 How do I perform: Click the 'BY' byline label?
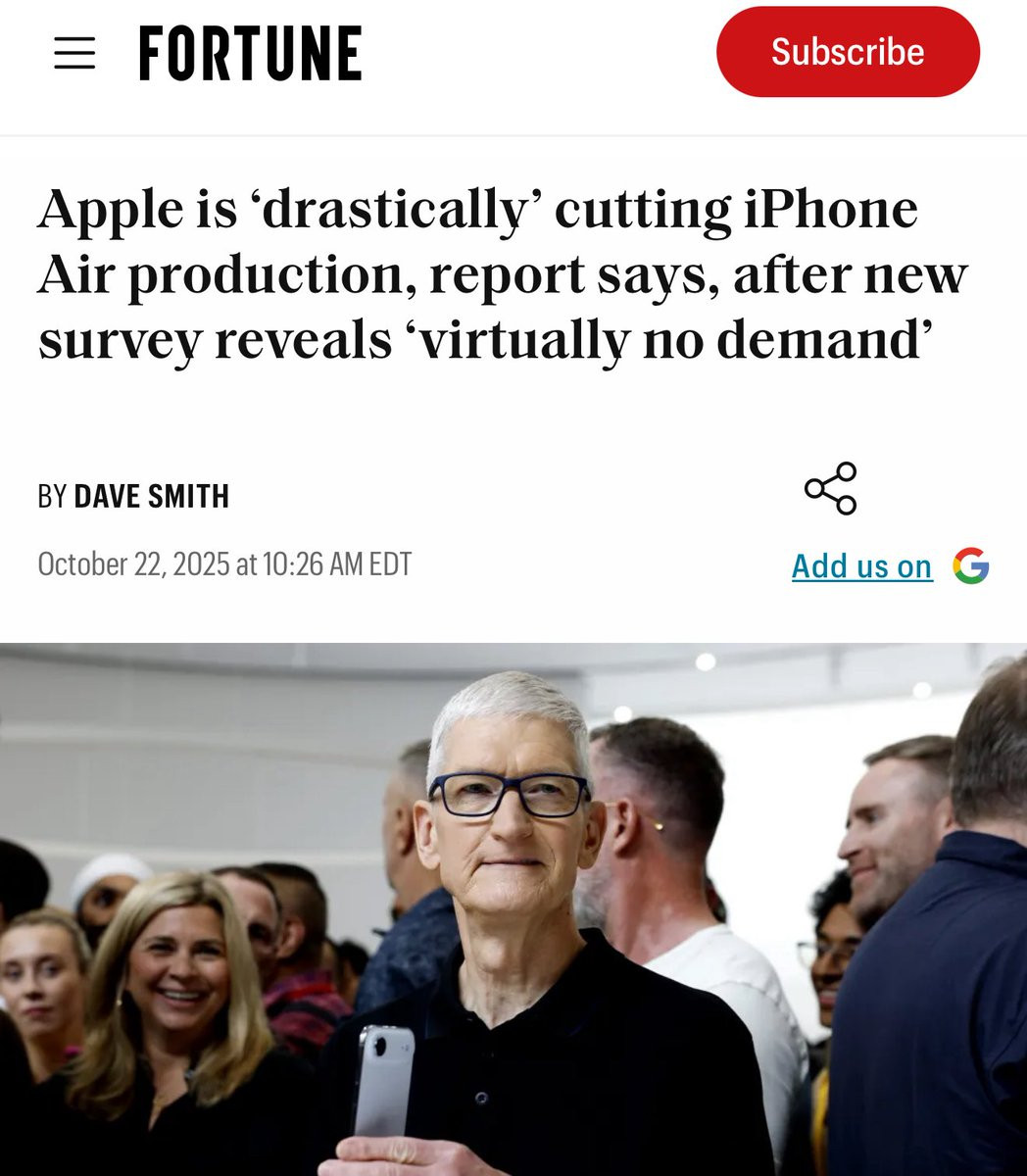[52, 497]
